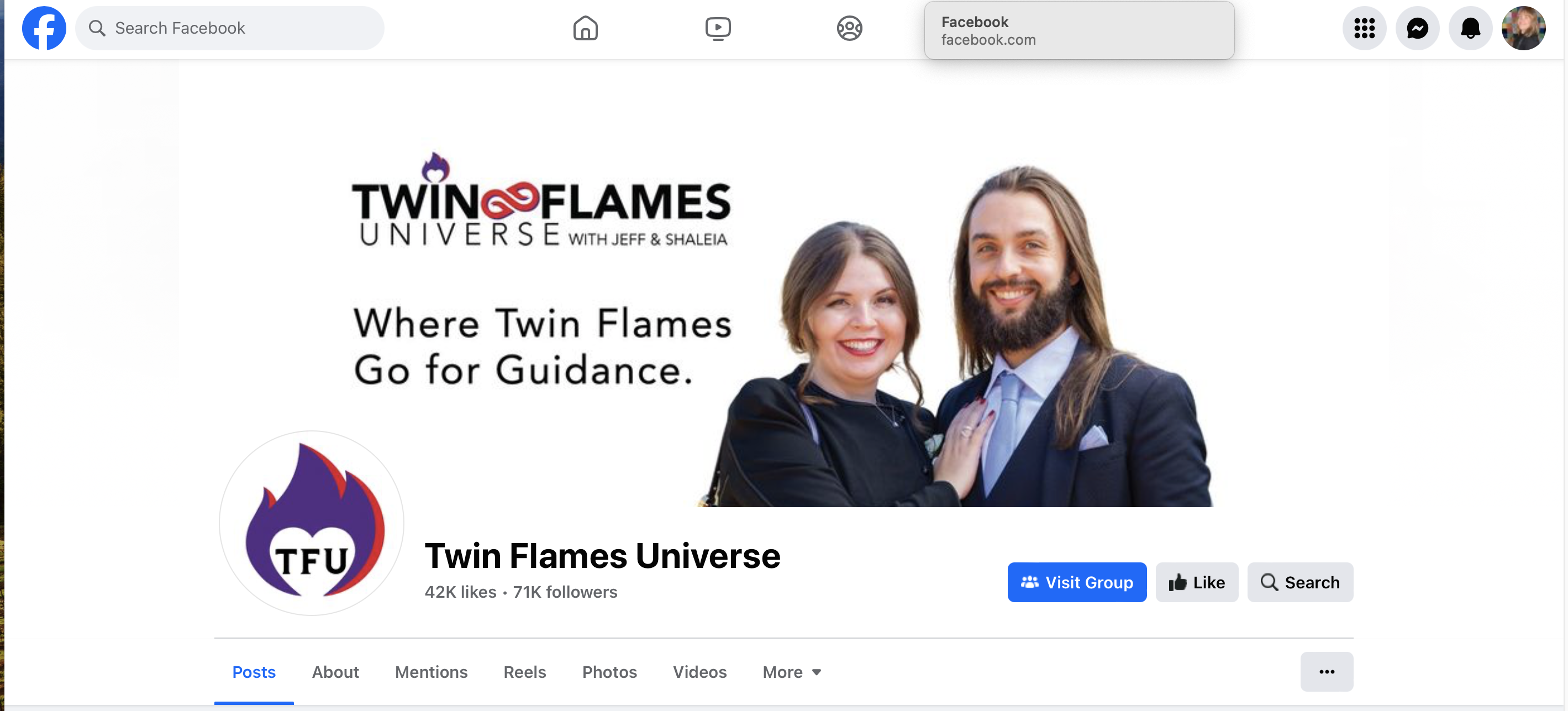Switch to the Mentions tab

tap(431, 671)
